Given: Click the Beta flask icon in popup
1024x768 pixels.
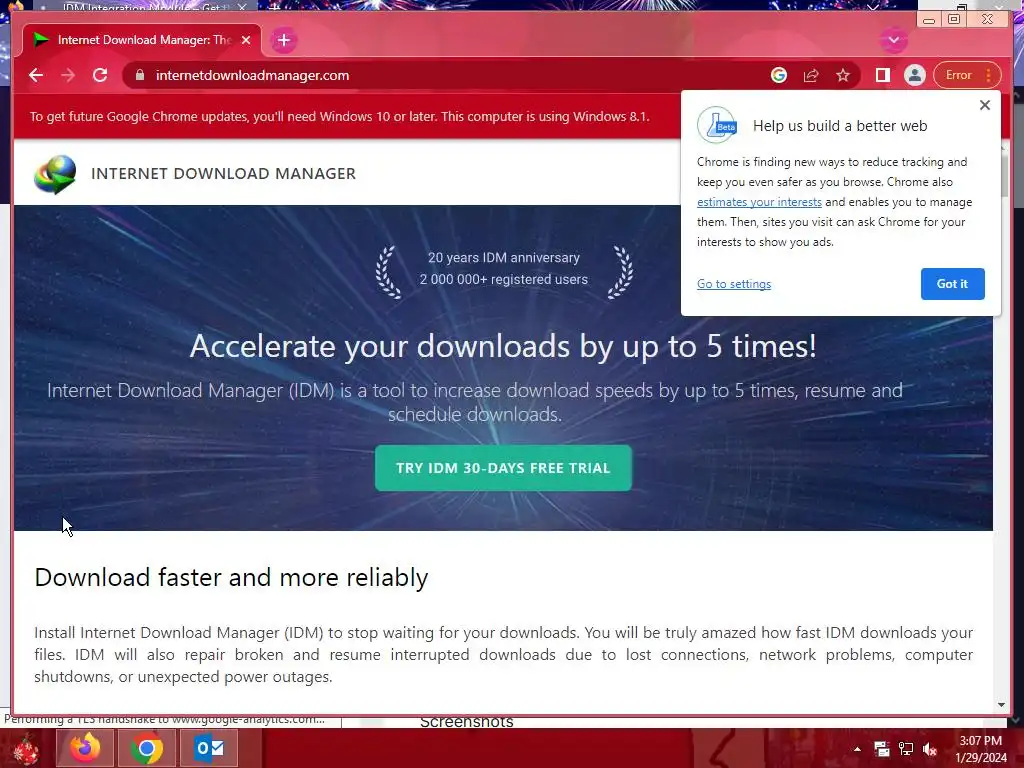Looking at the screenshot, I should click(x=717, y=125).
